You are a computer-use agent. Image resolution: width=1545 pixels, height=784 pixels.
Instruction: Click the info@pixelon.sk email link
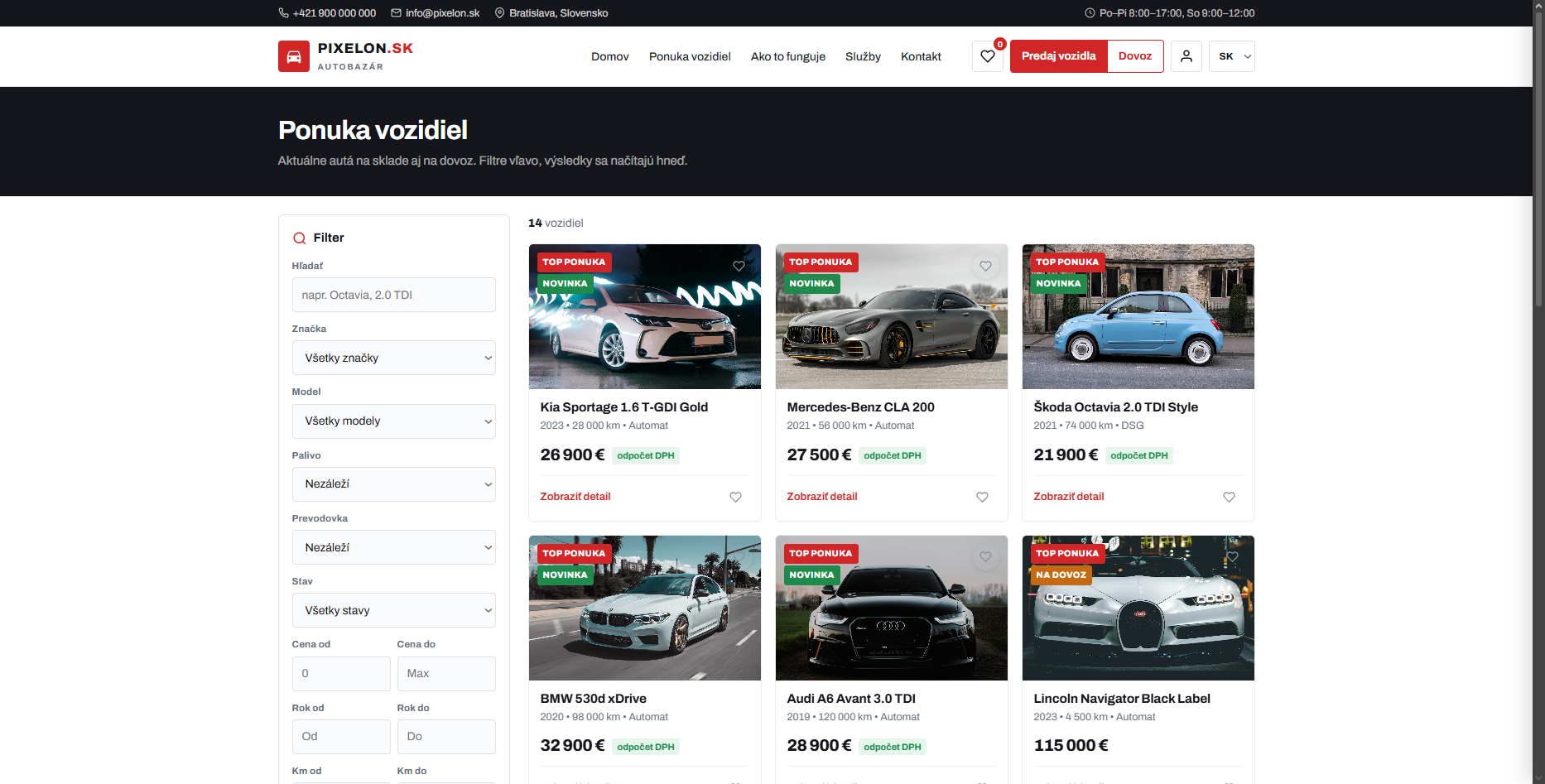tap(442, 13)
